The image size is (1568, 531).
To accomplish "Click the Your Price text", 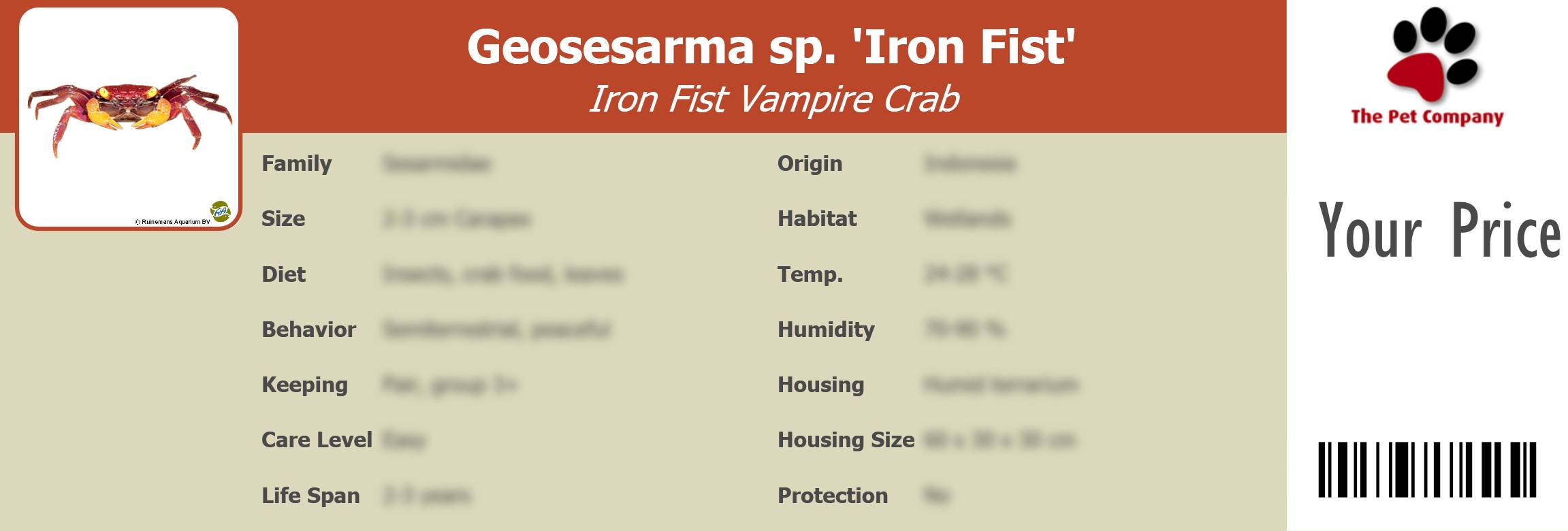I will coord(1439,231).
